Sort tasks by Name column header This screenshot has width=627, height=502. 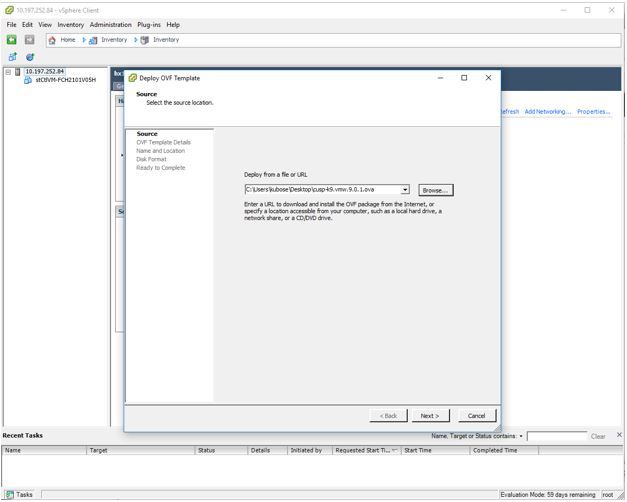pyautogui.click(x=44, y=451)
